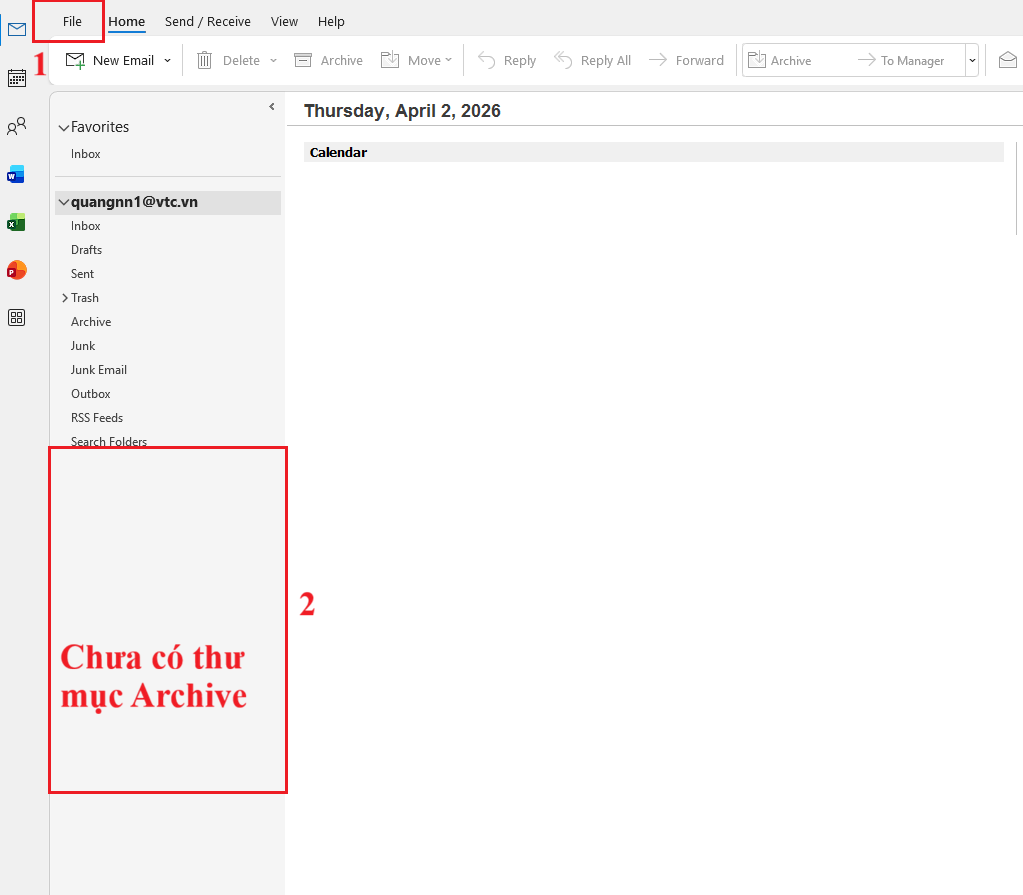This screenshot has height=895, width=1023.
Task: Minimize the folder pane with collapse arrow
Action: click(x=272, y=107)
